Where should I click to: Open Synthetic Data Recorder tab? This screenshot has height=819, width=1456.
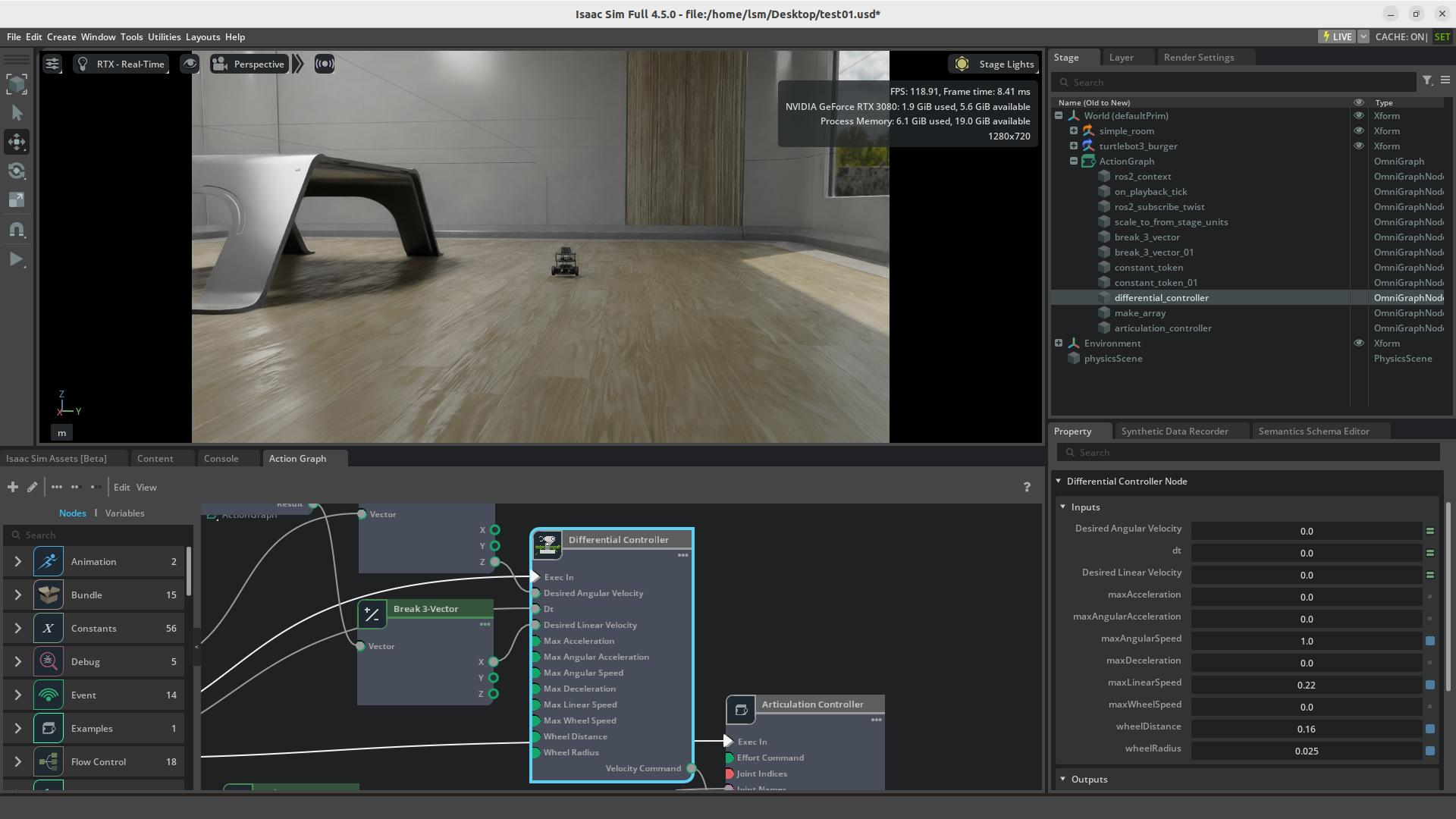tap(1174, 431)
